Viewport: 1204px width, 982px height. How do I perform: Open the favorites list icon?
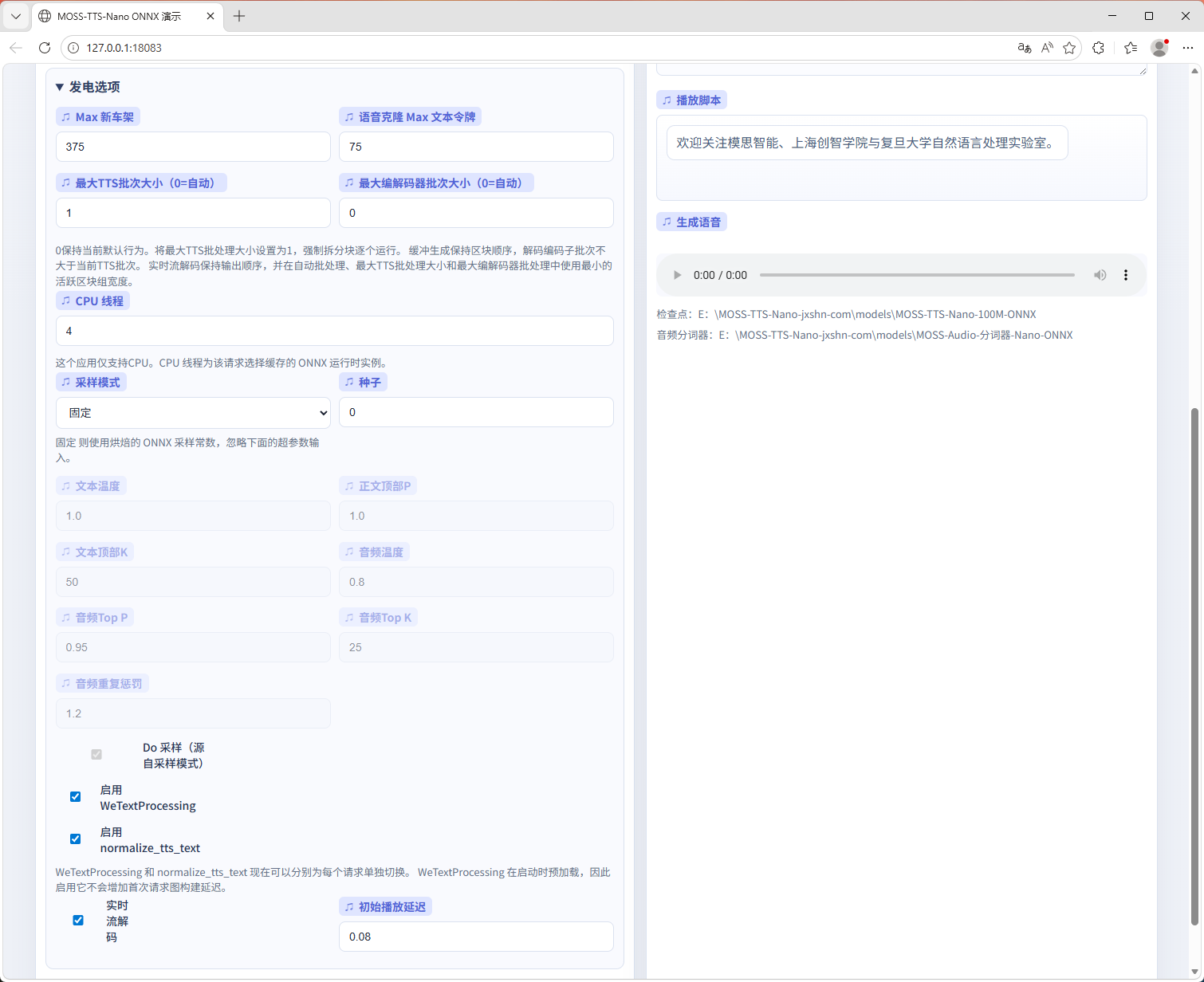1131,48
